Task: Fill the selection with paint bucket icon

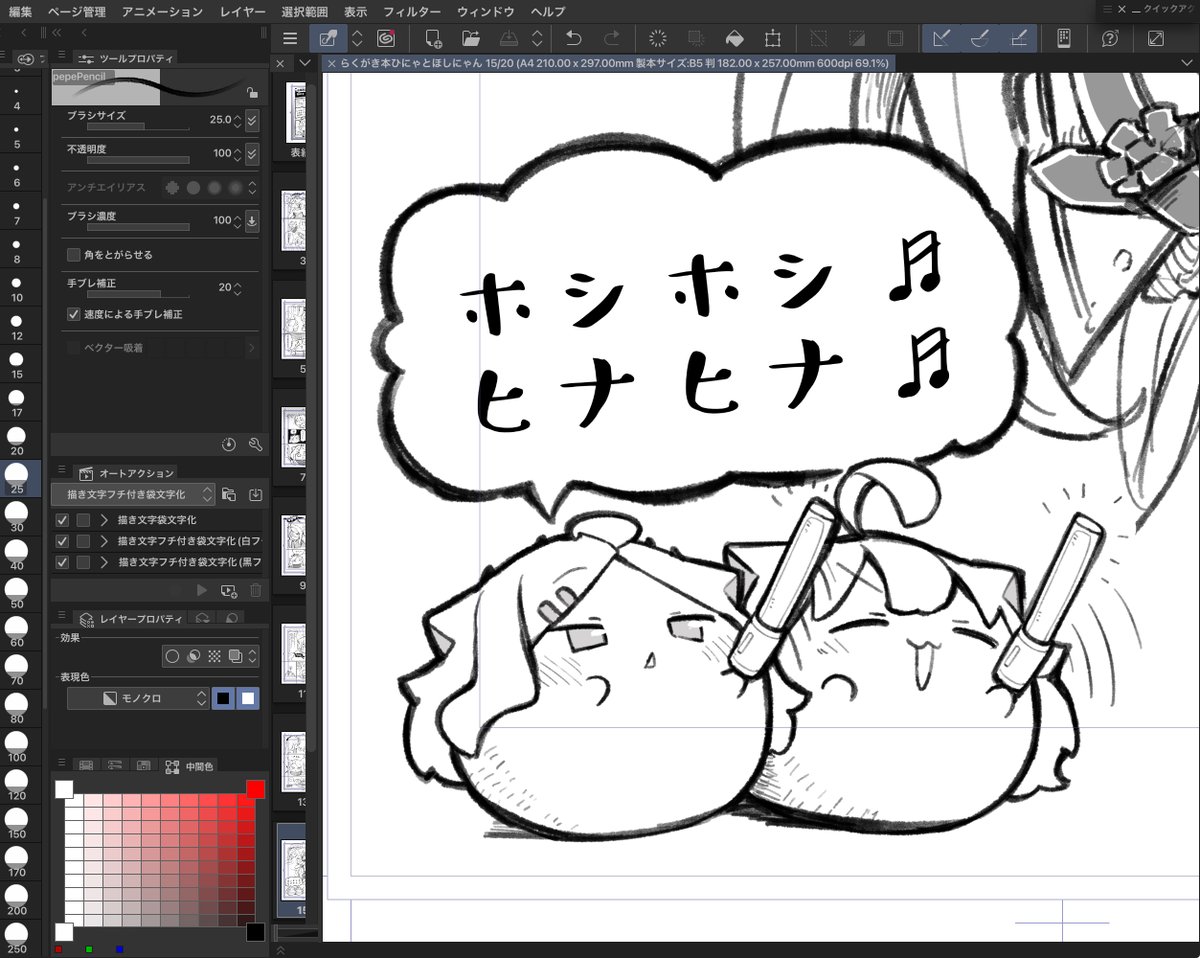Action: tap(734, 38)
